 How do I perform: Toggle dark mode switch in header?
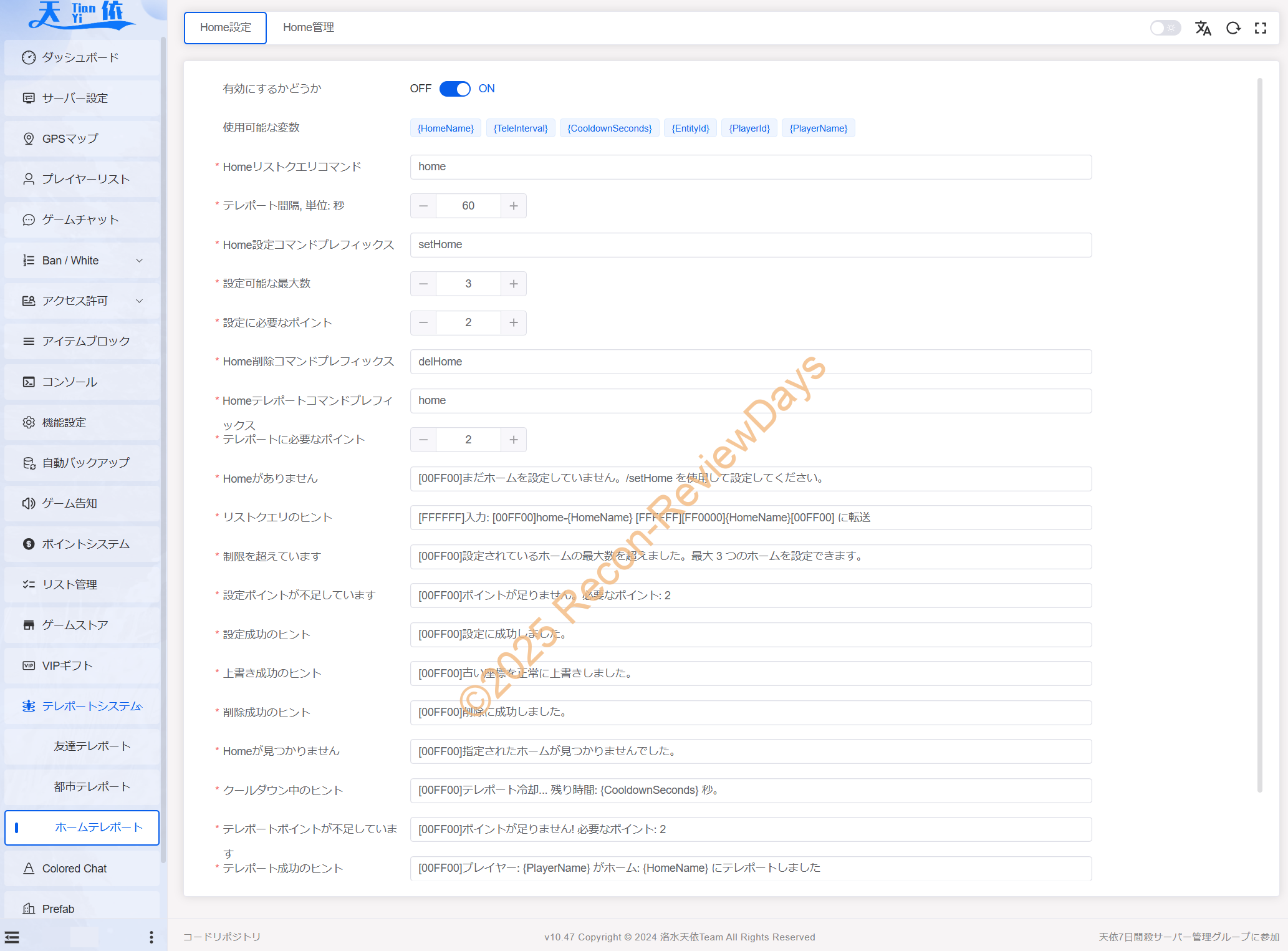pos(1164,28)
